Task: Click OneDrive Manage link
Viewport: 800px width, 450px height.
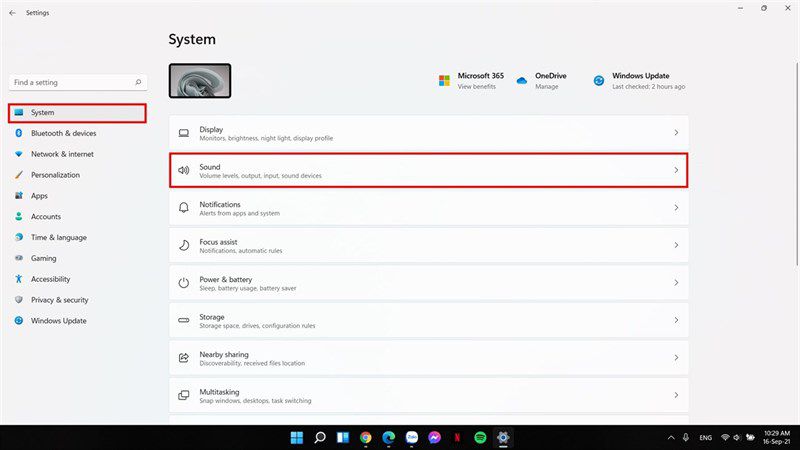Action: (x=546, y=87)
